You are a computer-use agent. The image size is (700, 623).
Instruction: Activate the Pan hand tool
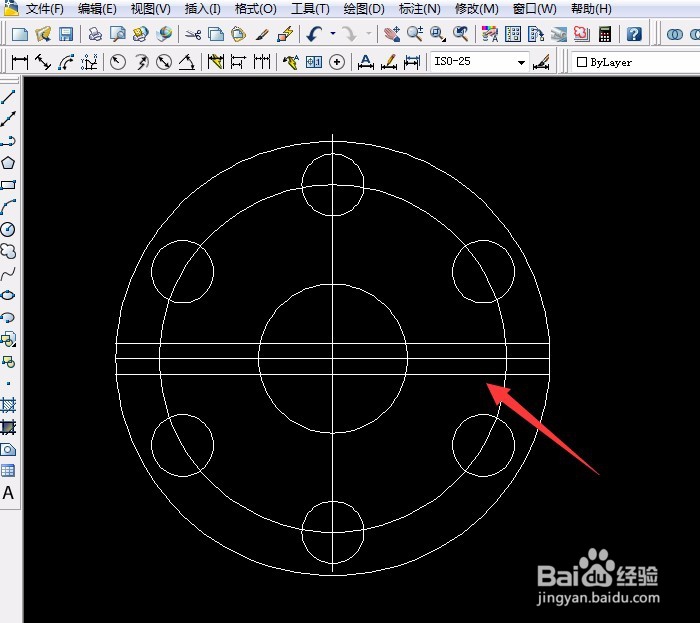[392, 34]
